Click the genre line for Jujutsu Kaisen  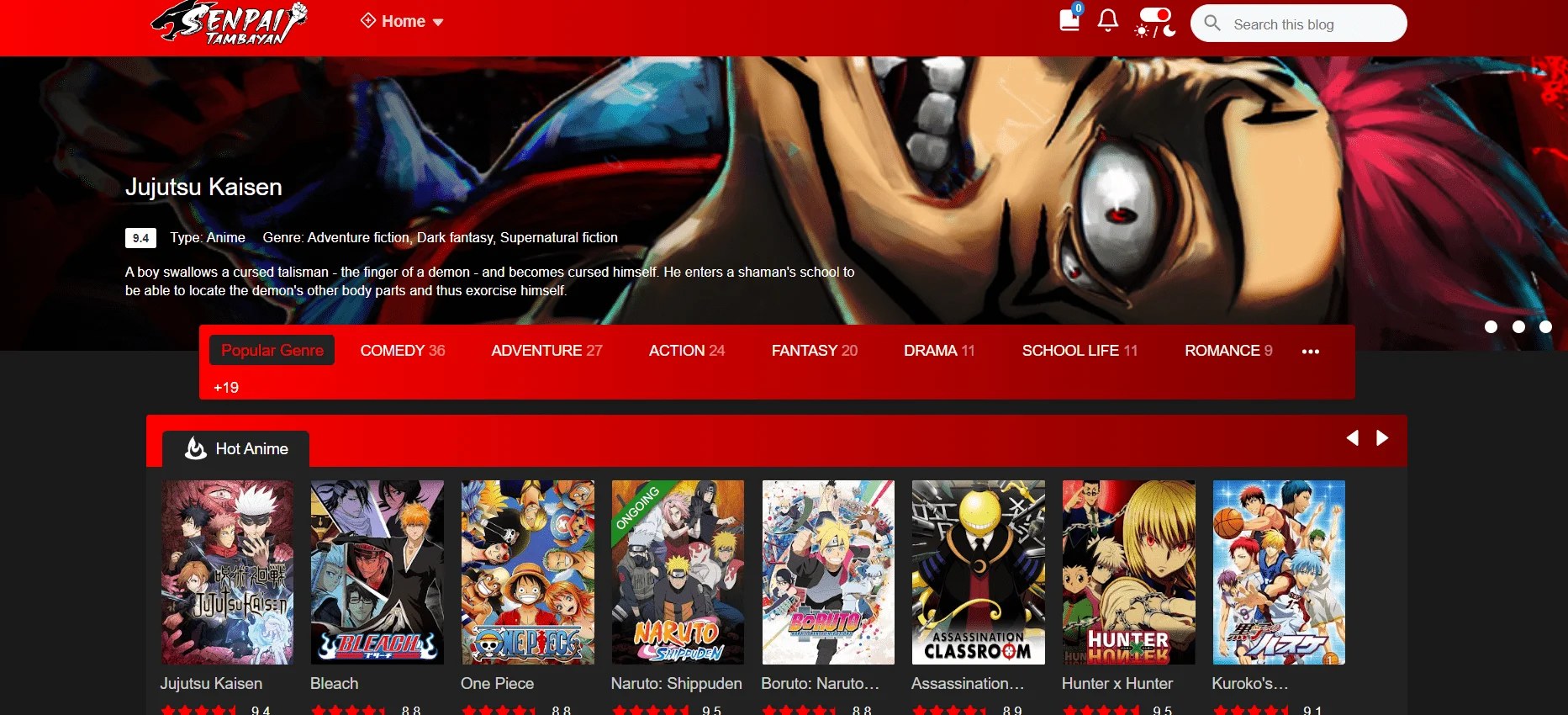[x=440, y=238]
